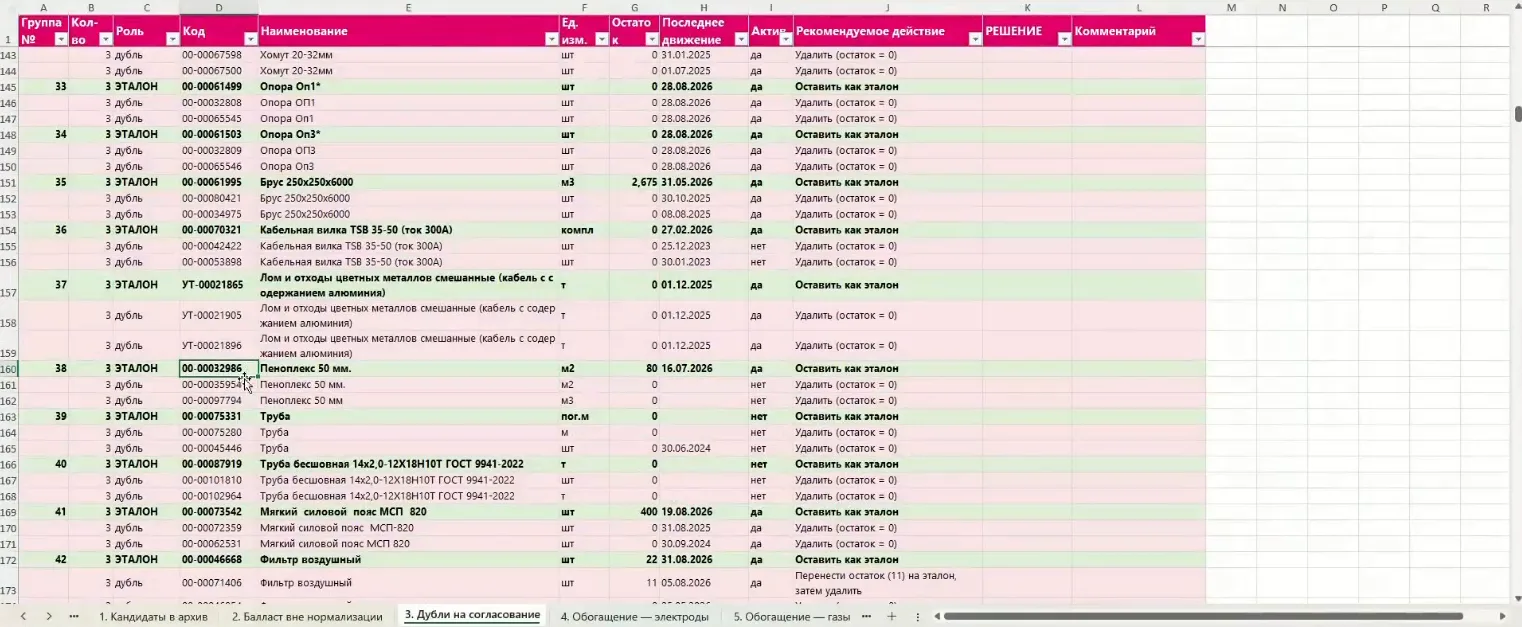Open the filter dropdown for Группа №

(x=60, y=39)
